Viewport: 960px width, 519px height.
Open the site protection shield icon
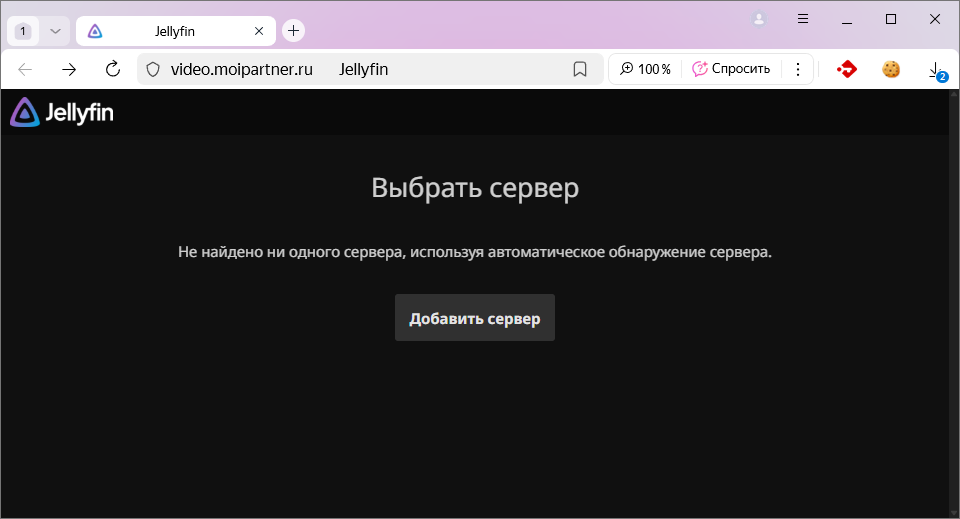pyautogui.click(x=153, y=69)
